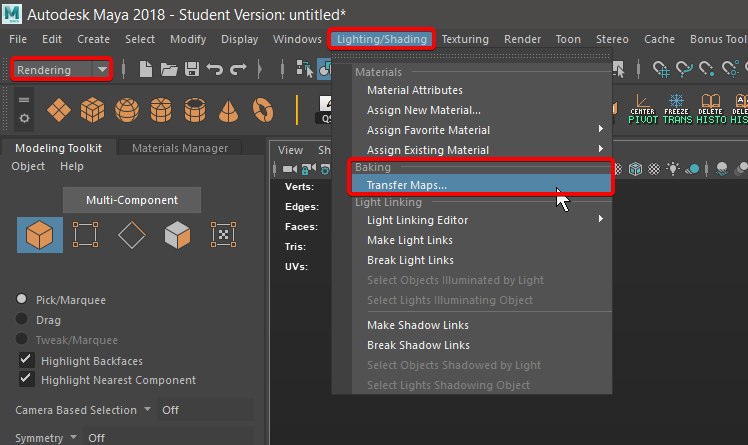Choose Make Light Links entry
This screenshot has height=445, width=748.
pos(482,240)
